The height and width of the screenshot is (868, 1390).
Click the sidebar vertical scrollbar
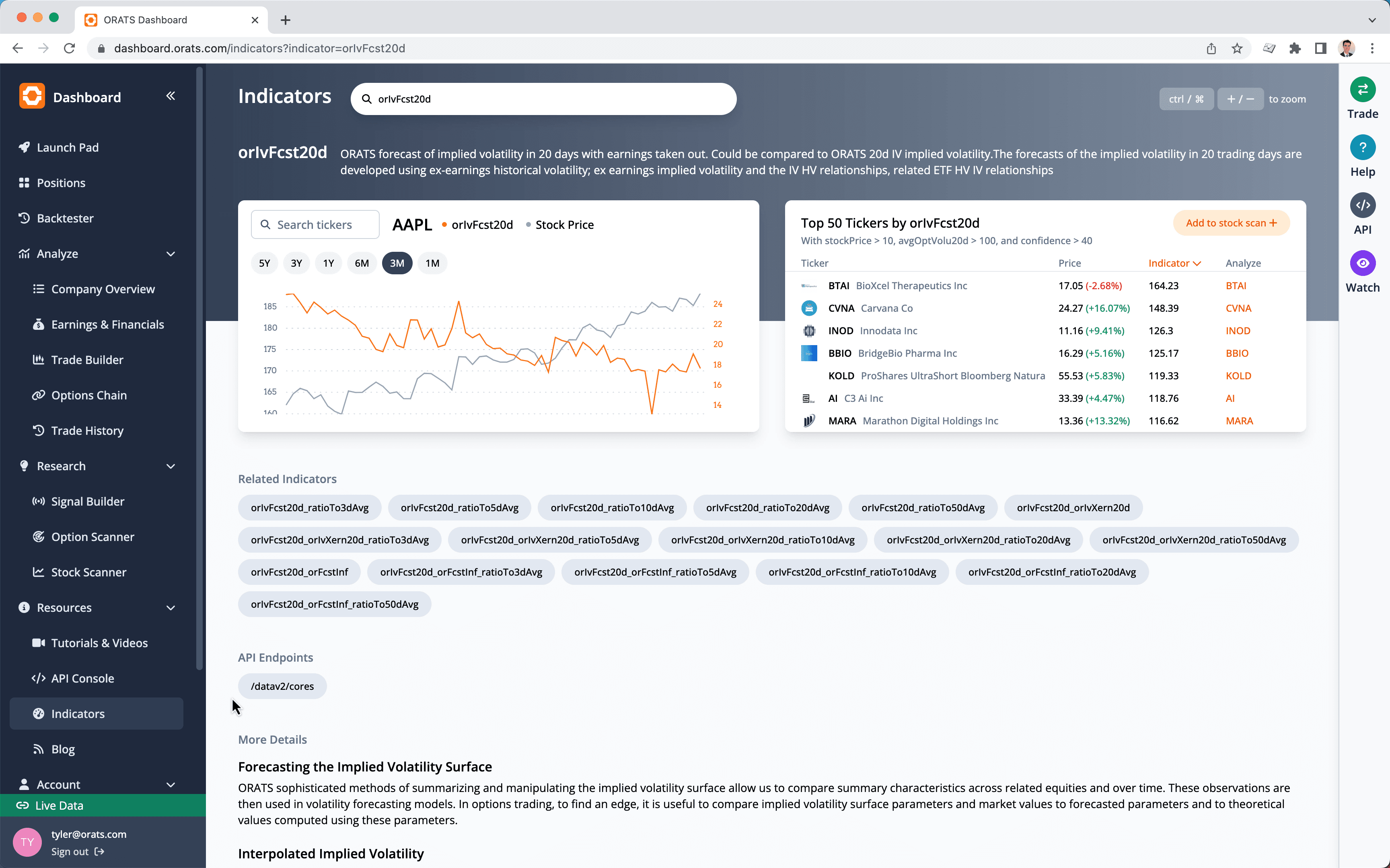click(199, 367)
